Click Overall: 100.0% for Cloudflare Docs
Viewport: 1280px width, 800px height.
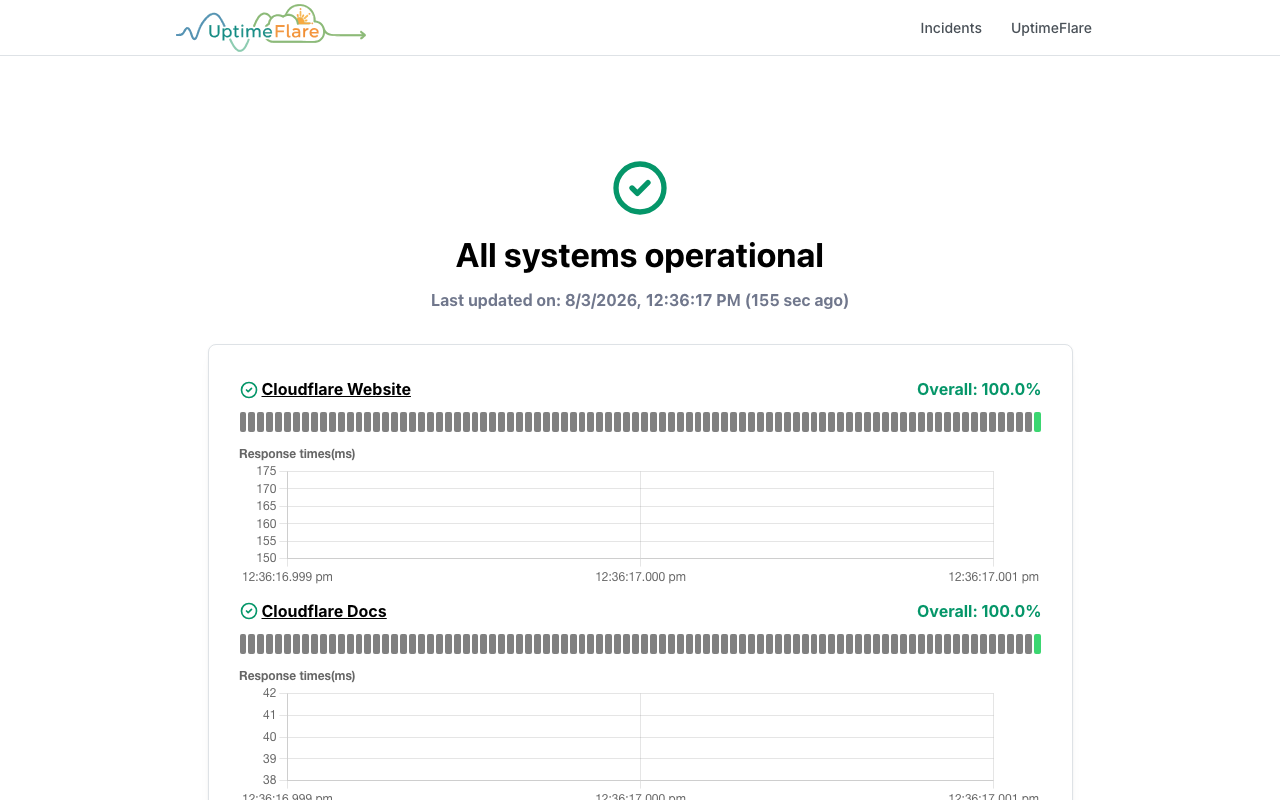[x=979, y=611]
